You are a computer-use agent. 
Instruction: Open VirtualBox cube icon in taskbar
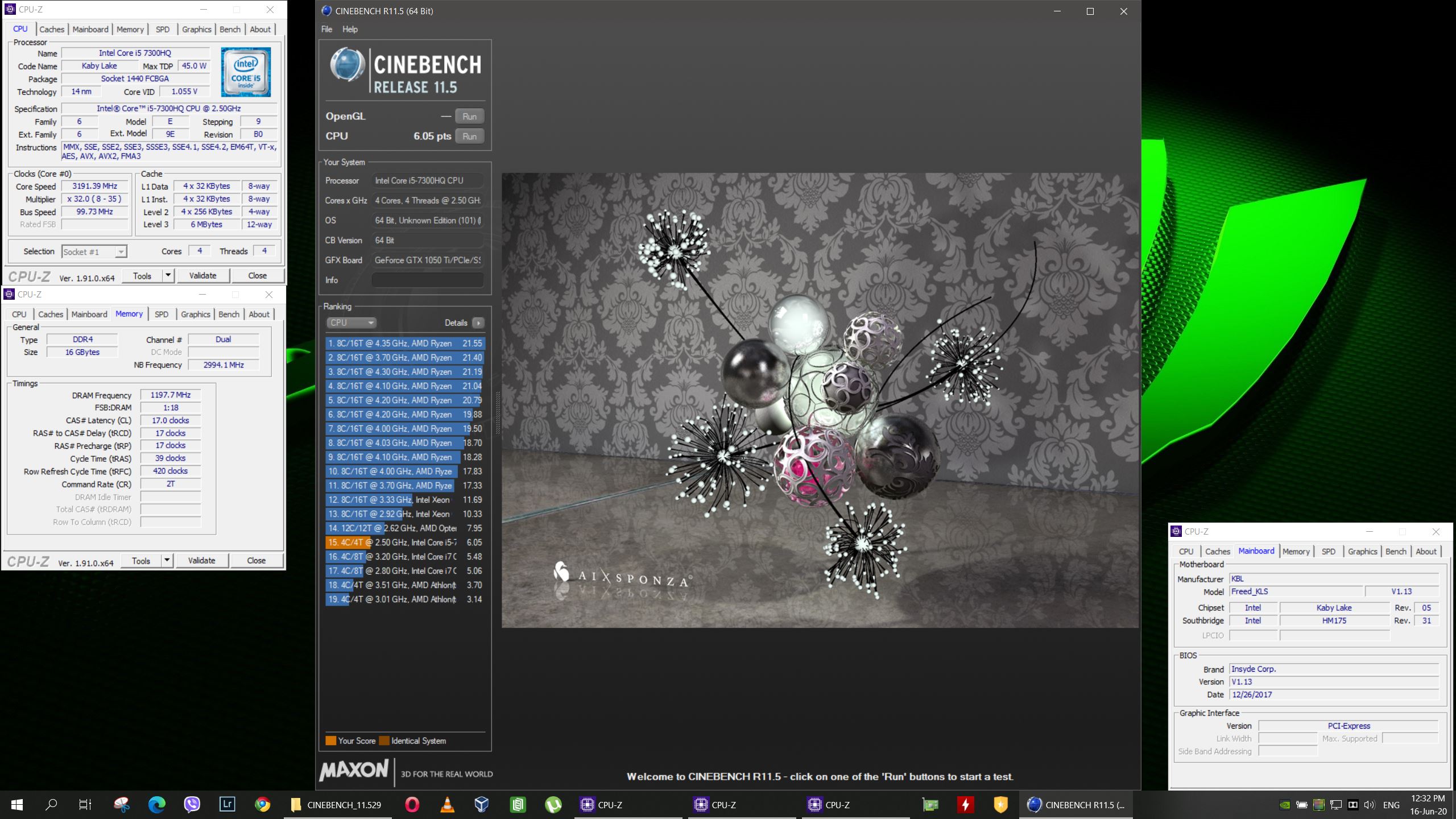click(x=482, y=805)
